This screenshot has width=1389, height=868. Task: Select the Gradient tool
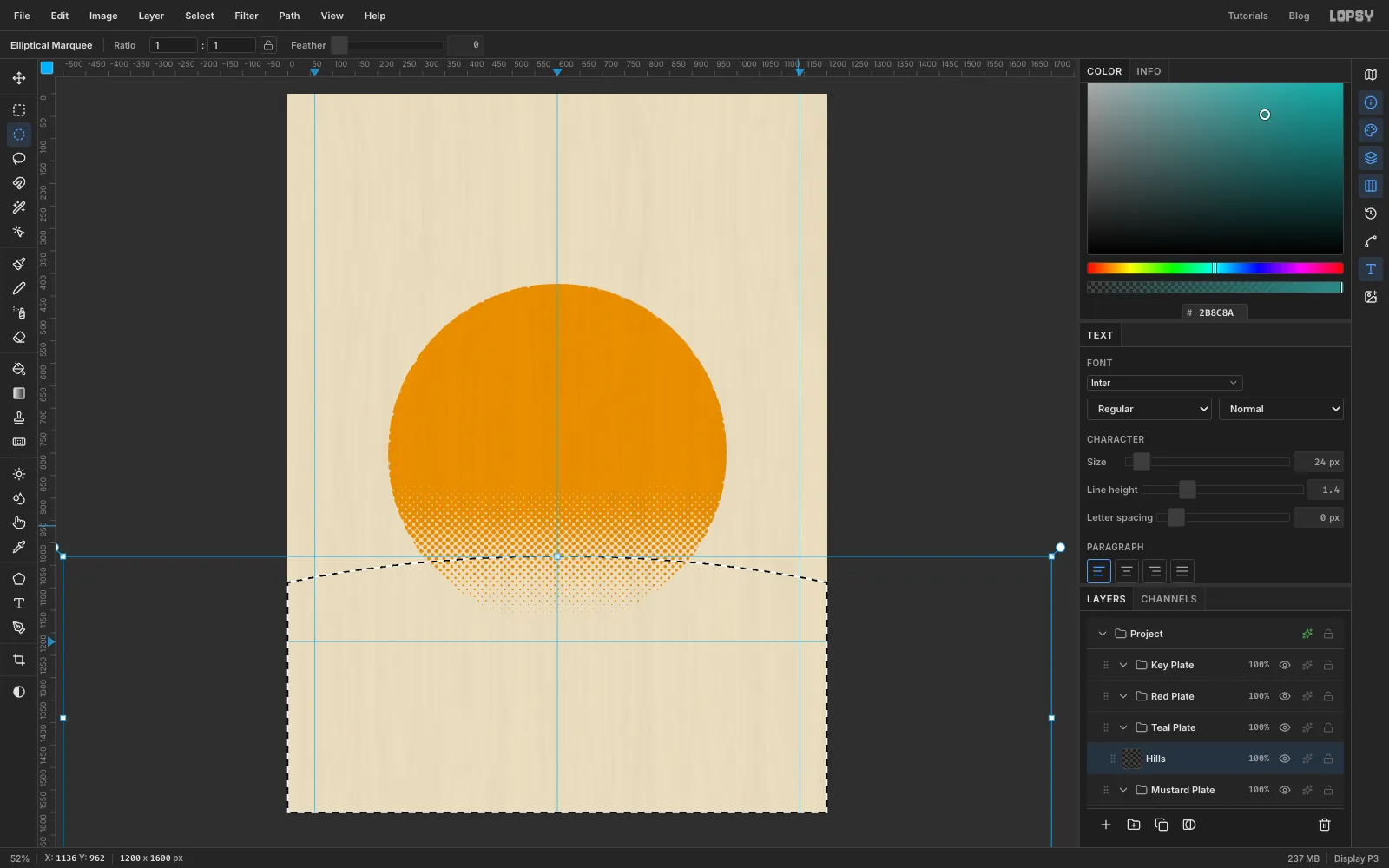19,393
